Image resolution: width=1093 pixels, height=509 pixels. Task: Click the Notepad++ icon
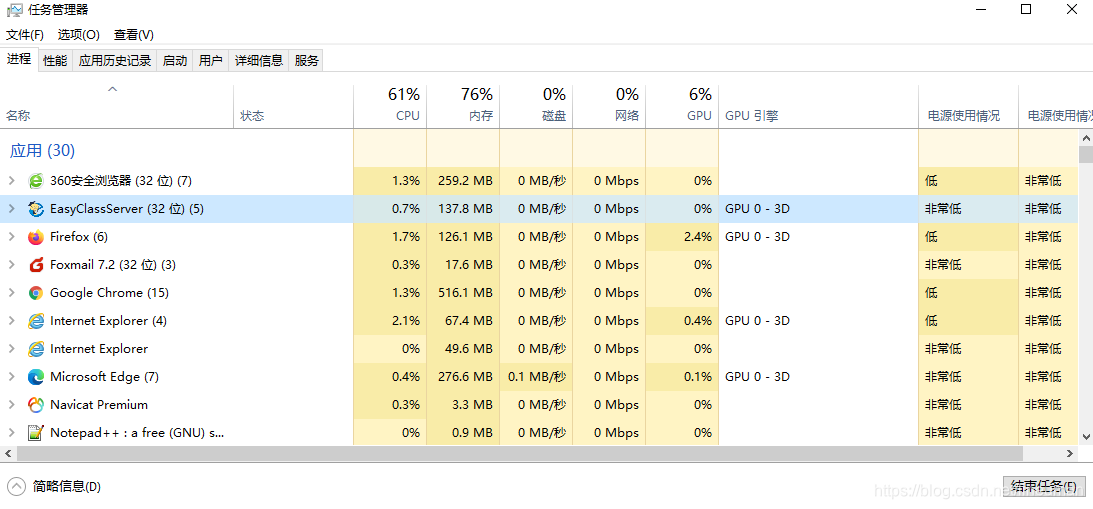coord(36,432)
